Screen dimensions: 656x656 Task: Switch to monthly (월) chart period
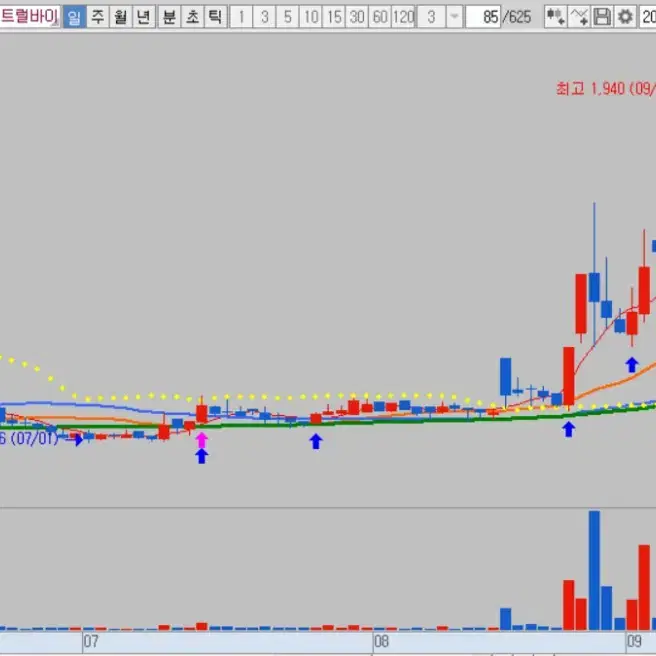[x=120, y=17]
